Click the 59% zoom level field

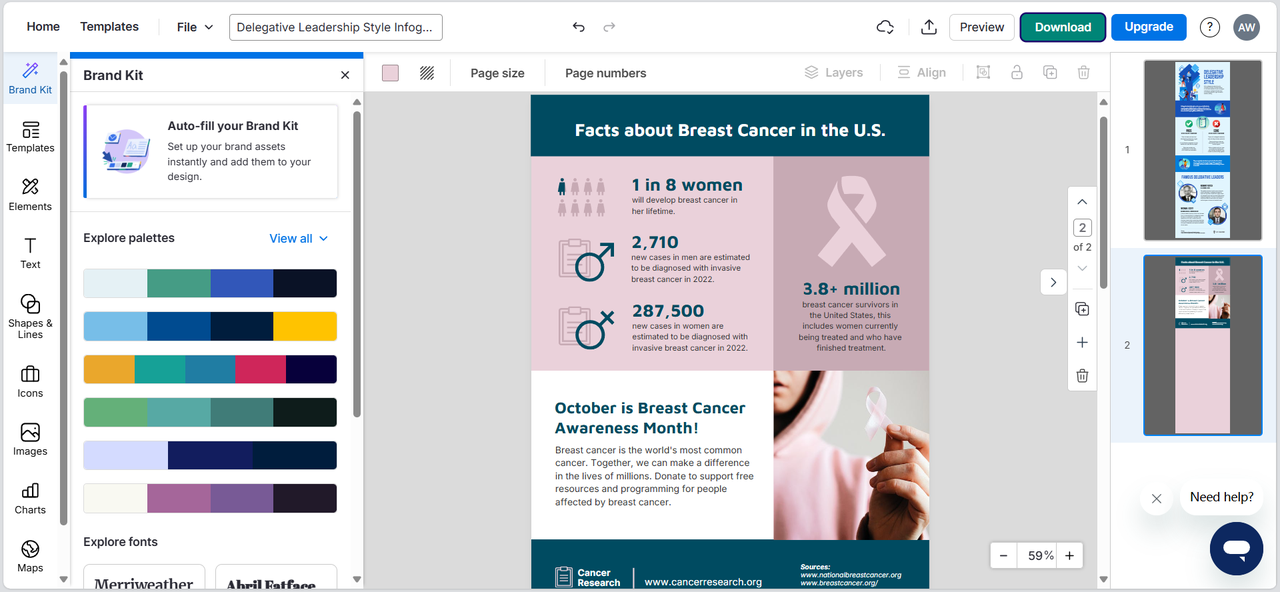coord(1036,555)
